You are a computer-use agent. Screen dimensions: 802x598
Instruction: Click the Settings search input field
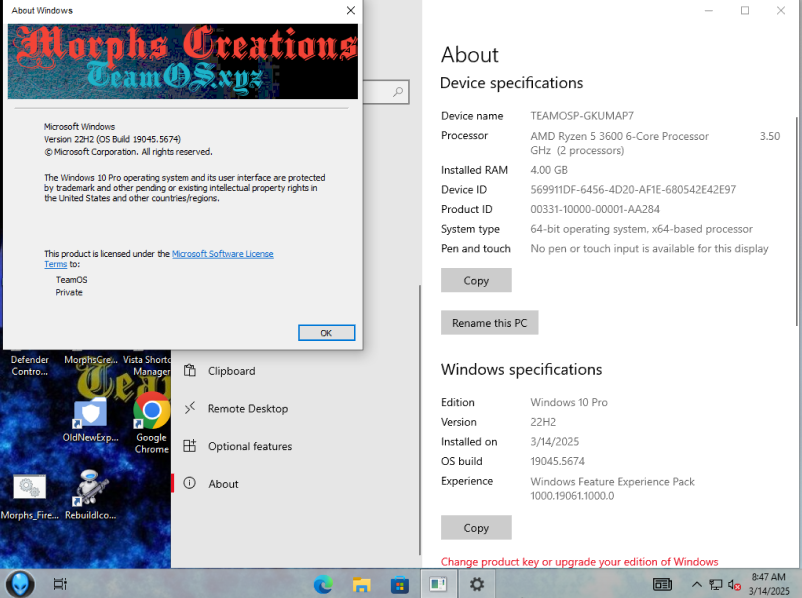(x=386, y=92)
